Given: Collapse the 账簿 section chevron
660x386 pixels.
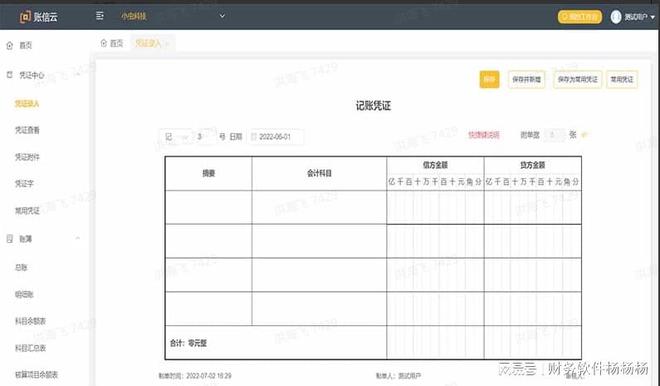Looking at the screenshot, I should click(x=78, y=238).
